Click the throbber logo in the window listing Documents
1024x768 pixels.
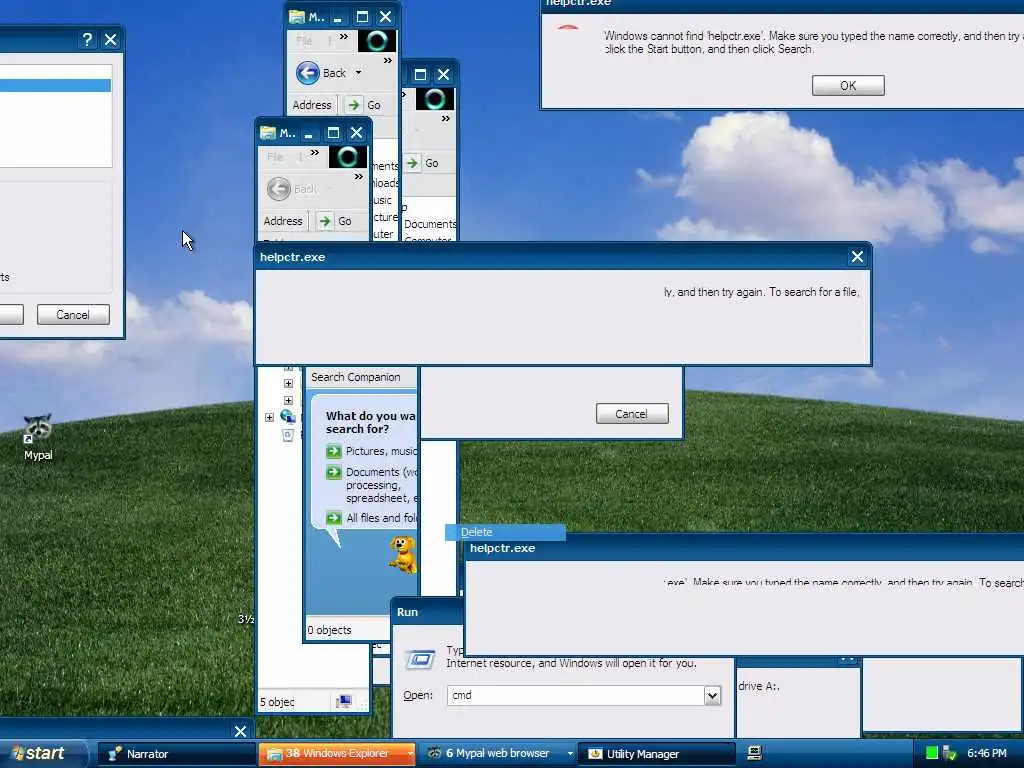(435, 99)
